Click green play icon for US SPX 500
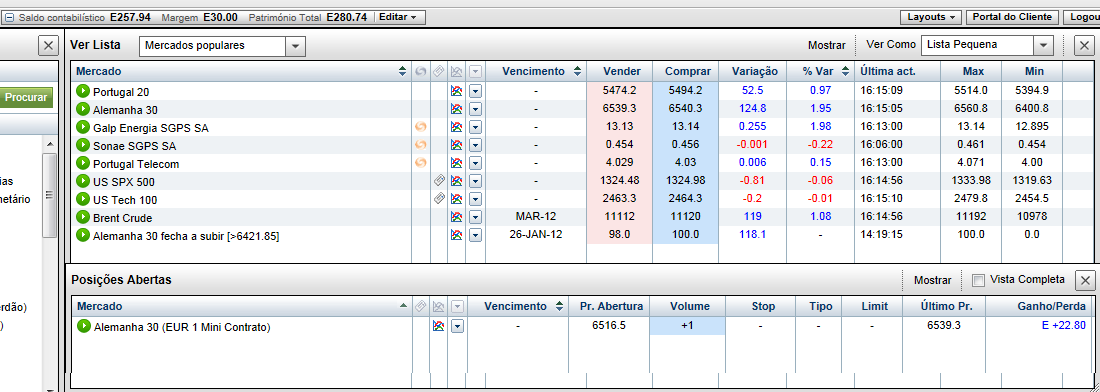The width and height of the screenshot is (1100, 392). [83, 182]
